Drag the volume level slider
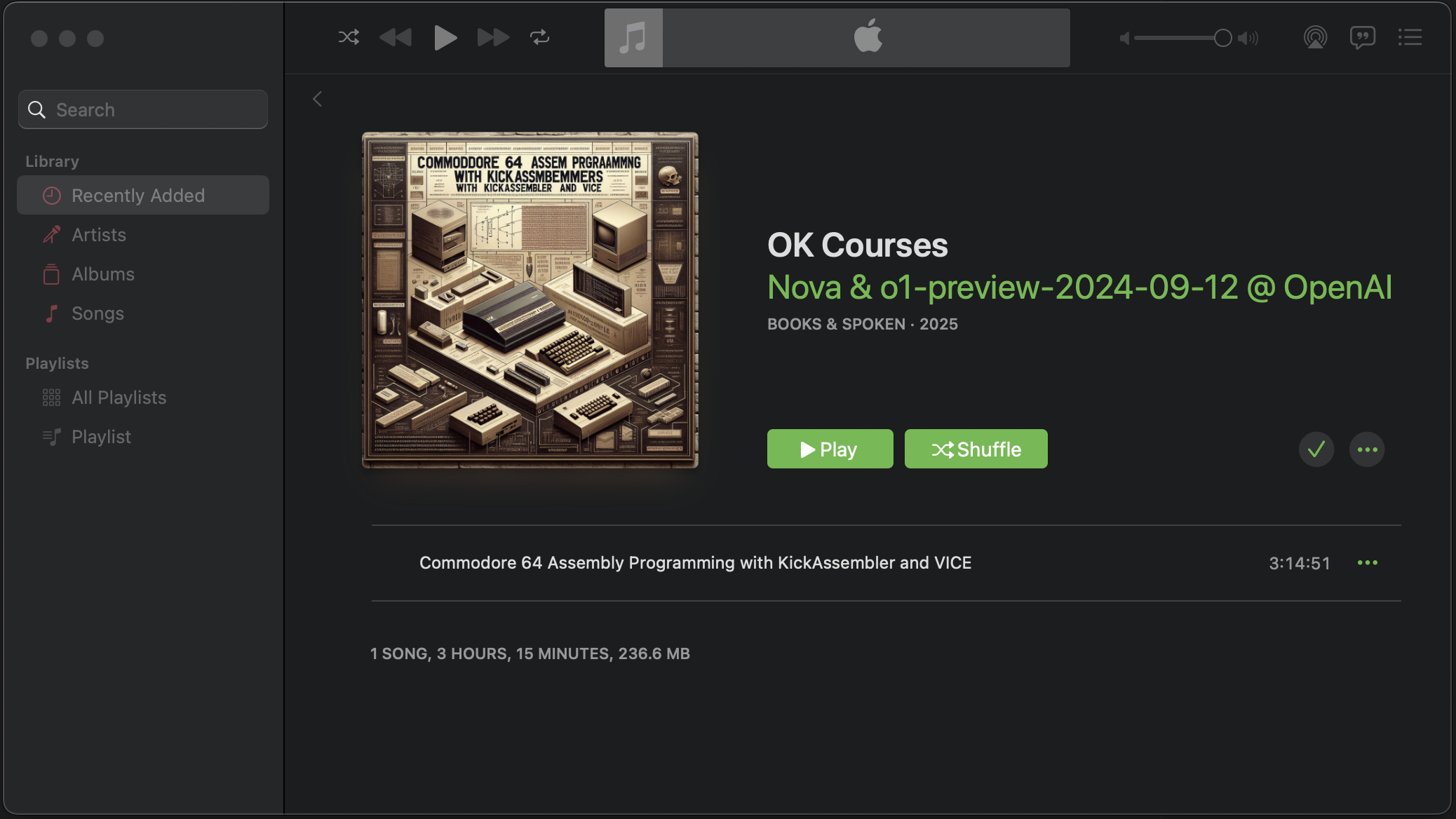 (1221, 37)
